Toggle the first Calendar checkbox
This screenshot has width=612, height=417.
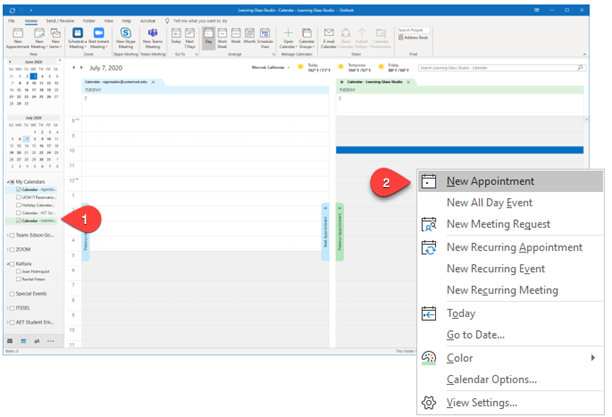tap(18, 189)
